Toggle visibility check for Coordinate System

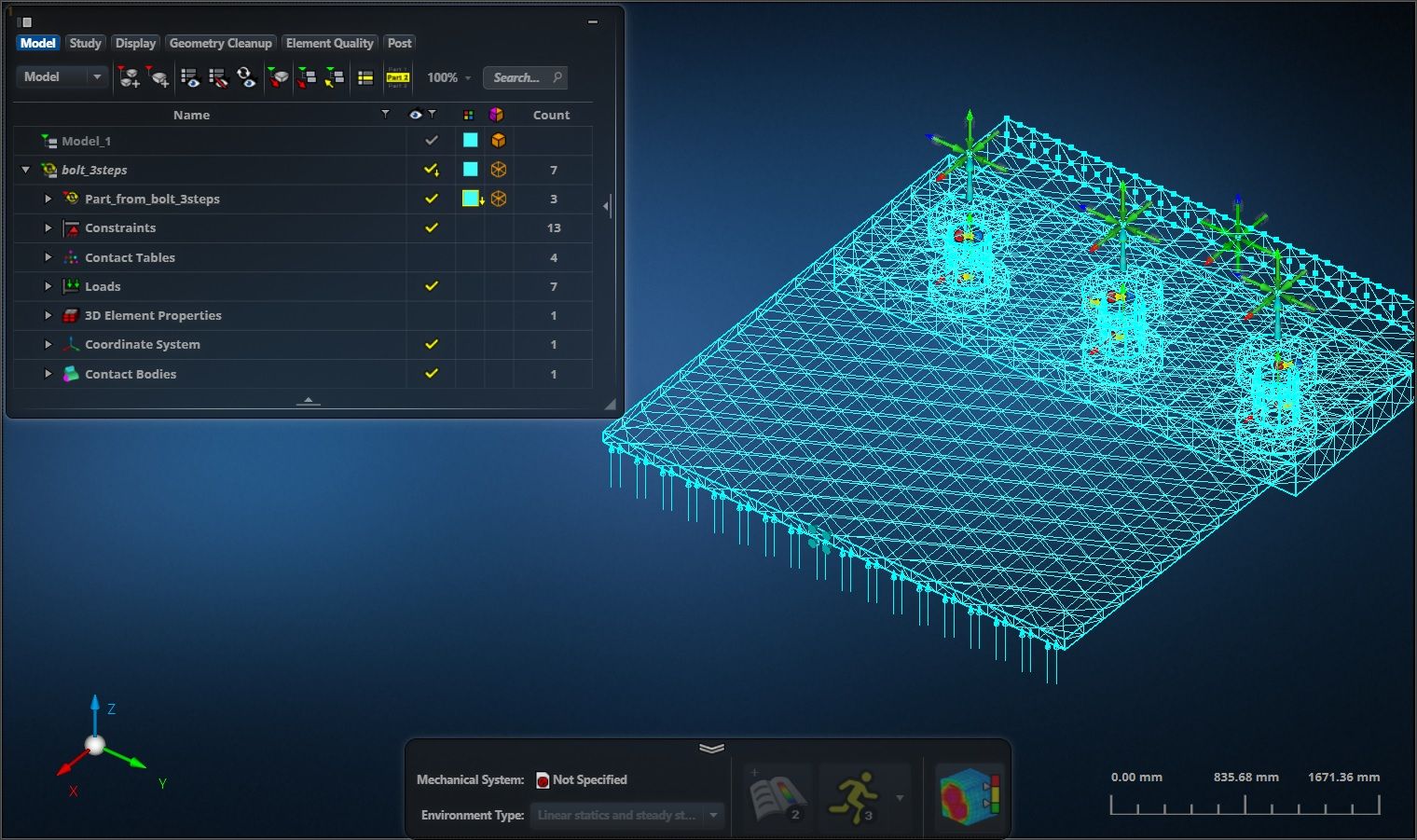[431, 344]
